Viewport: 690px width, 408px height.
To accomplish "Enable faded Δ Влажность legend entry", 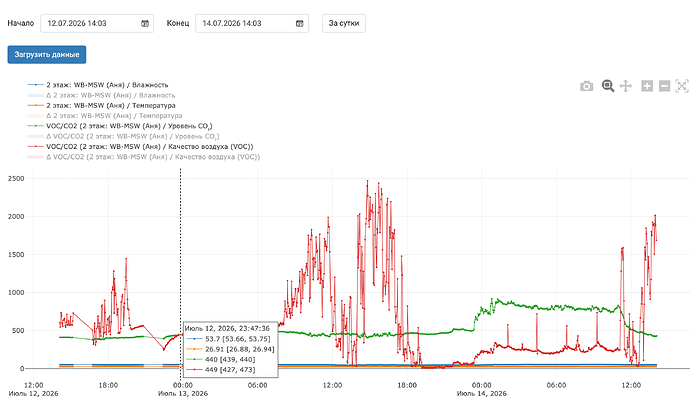I will point(101,95).
